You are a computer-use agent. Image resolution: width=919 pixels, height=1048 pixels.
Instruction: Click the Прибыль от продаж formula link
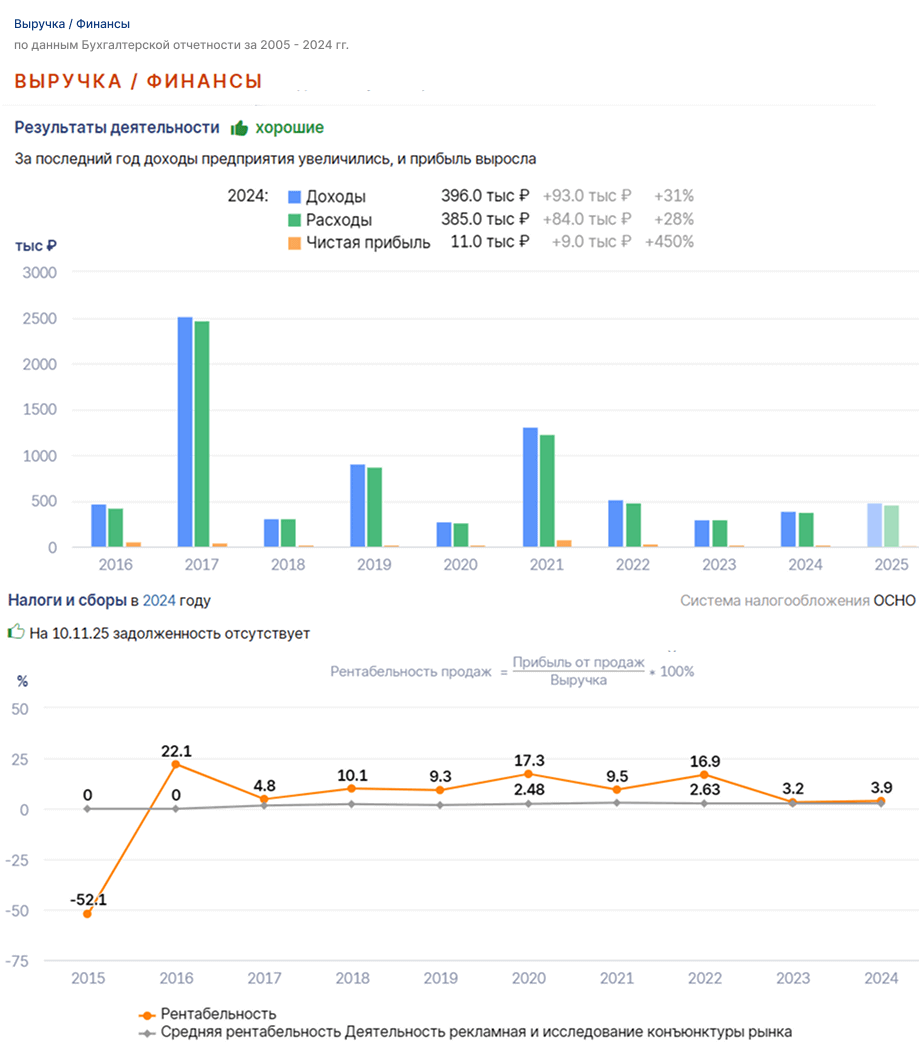pos(578,662)
